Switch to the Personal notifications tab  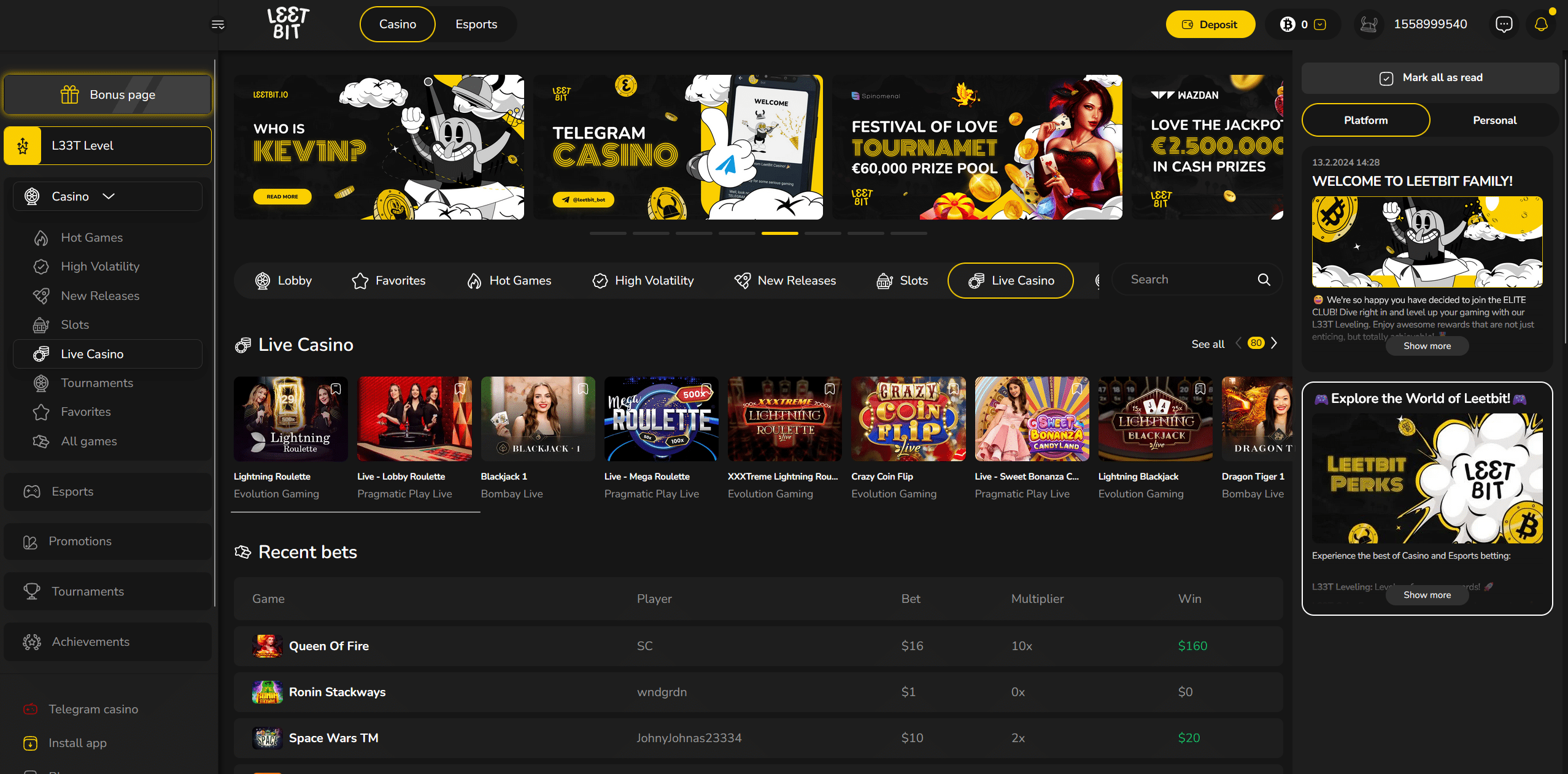(1494, 120)
